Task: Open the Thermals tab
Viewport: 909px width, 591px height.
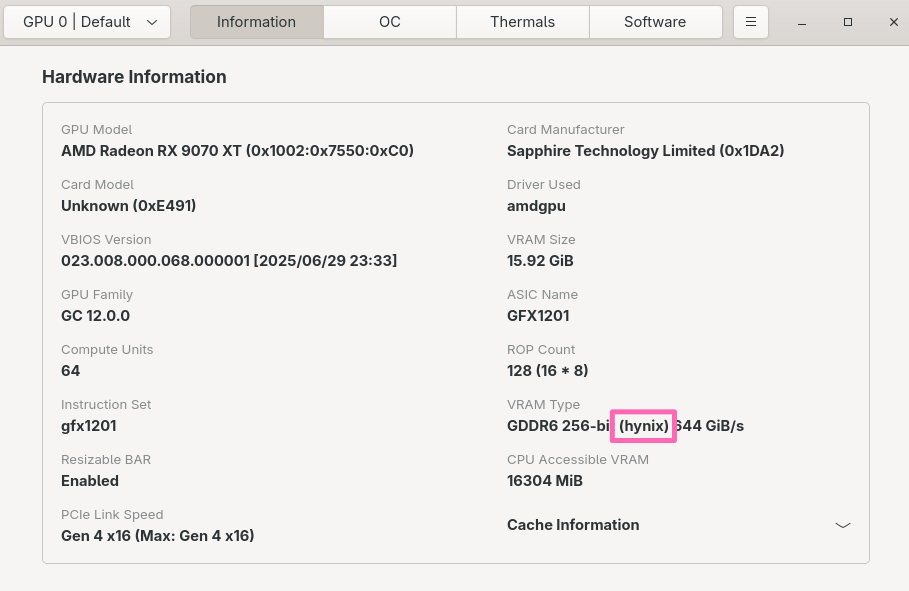Action: click(522, 21)
